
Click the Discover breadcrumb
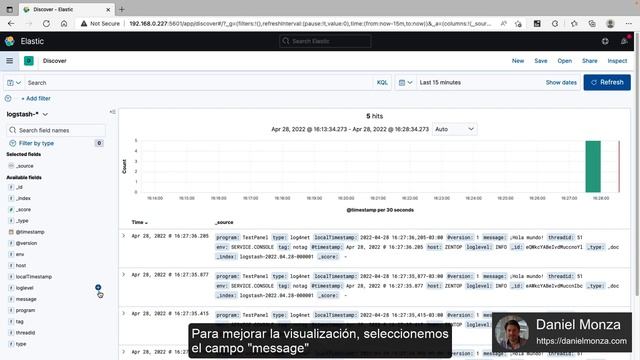[55, 61]
